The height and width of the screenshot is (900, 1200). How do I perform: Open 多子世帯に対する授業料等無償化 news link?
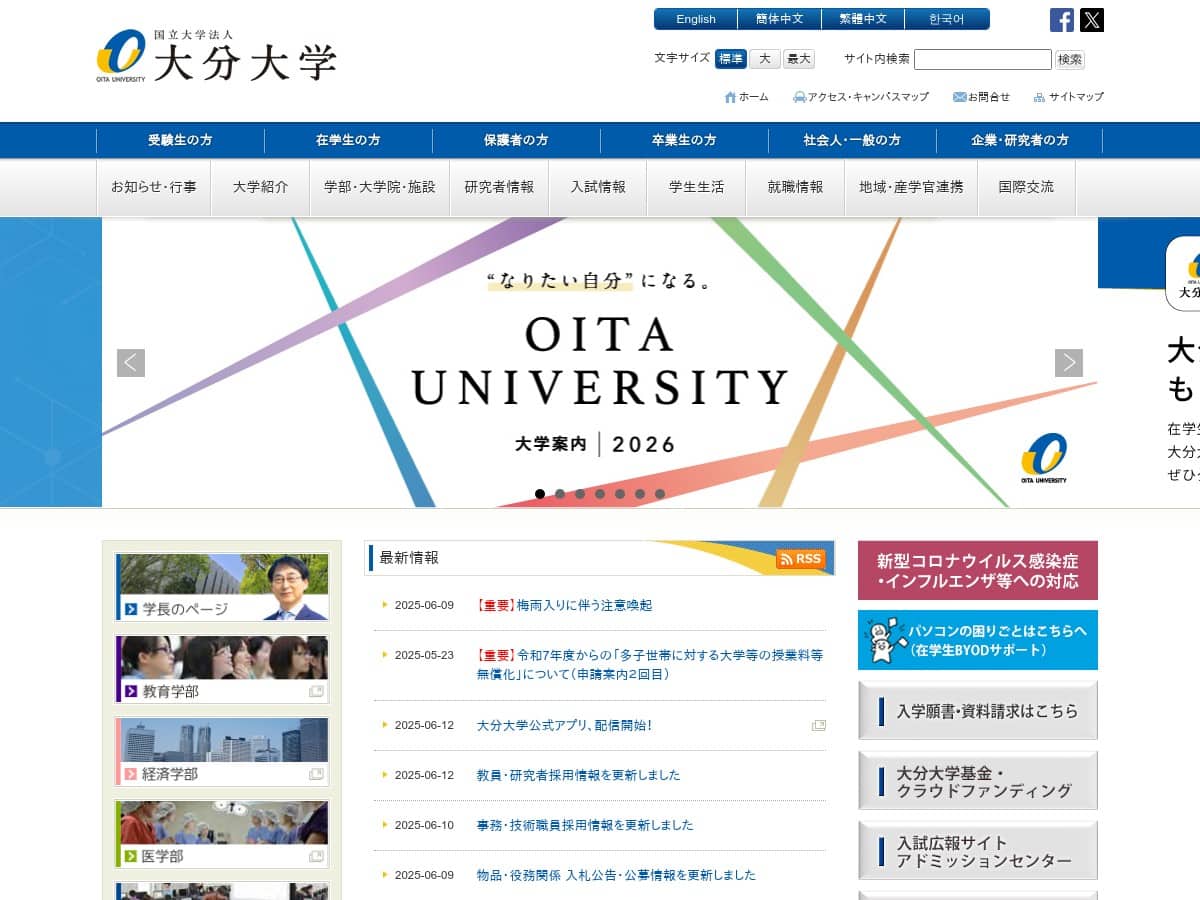click(650, 665)
